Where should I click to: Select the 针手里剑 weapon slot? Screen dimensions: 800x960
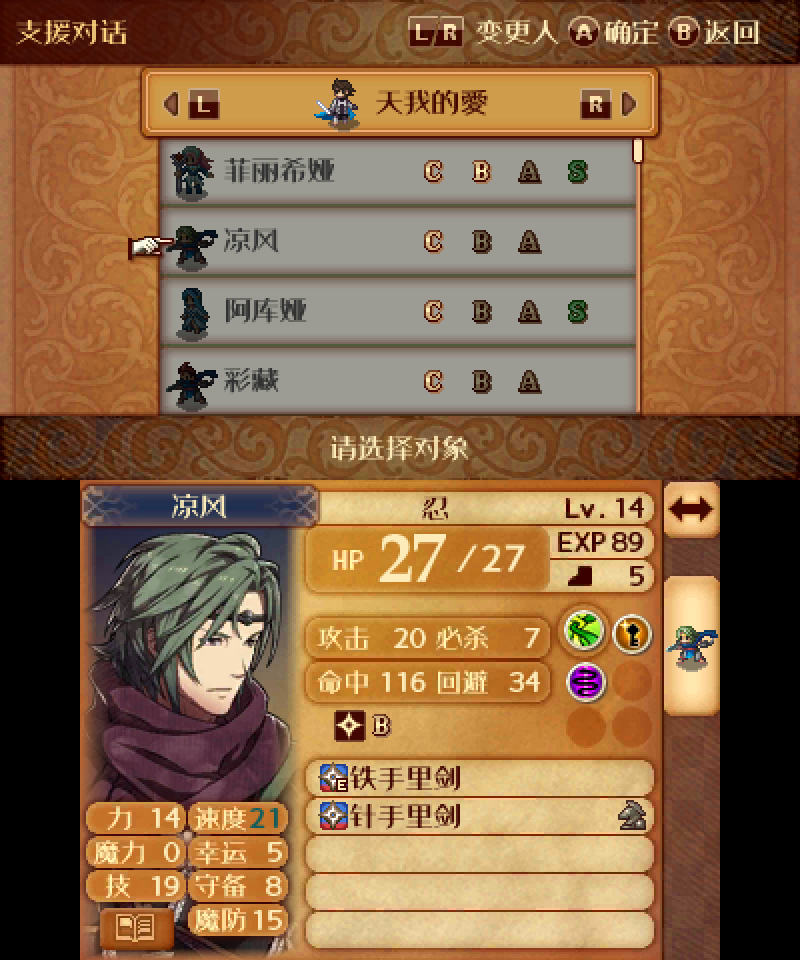479,816
